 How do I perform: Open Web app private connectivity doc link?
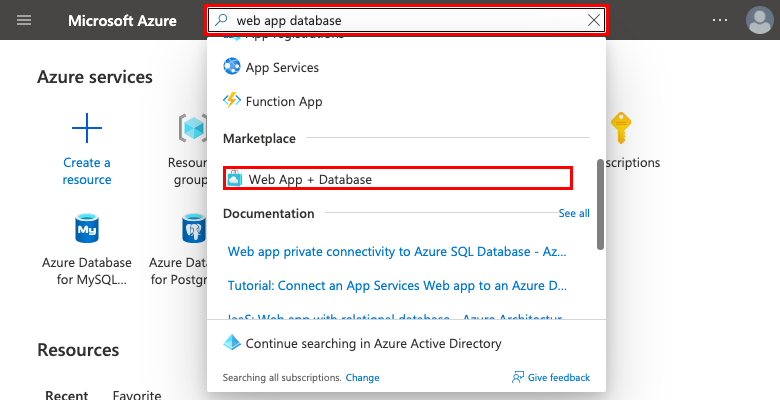[x=399, y=250]
